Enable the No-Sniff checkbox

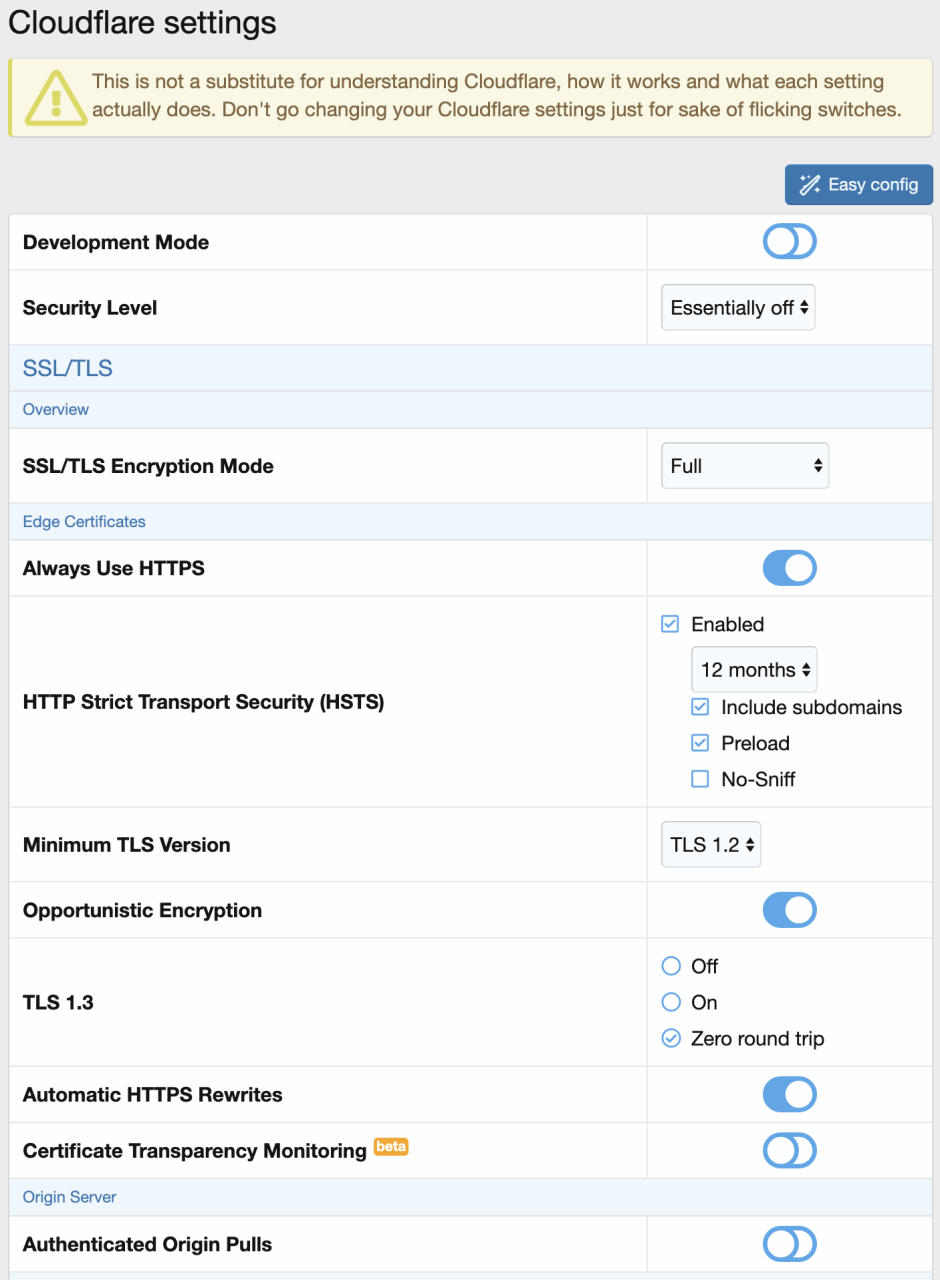point(700,779)
